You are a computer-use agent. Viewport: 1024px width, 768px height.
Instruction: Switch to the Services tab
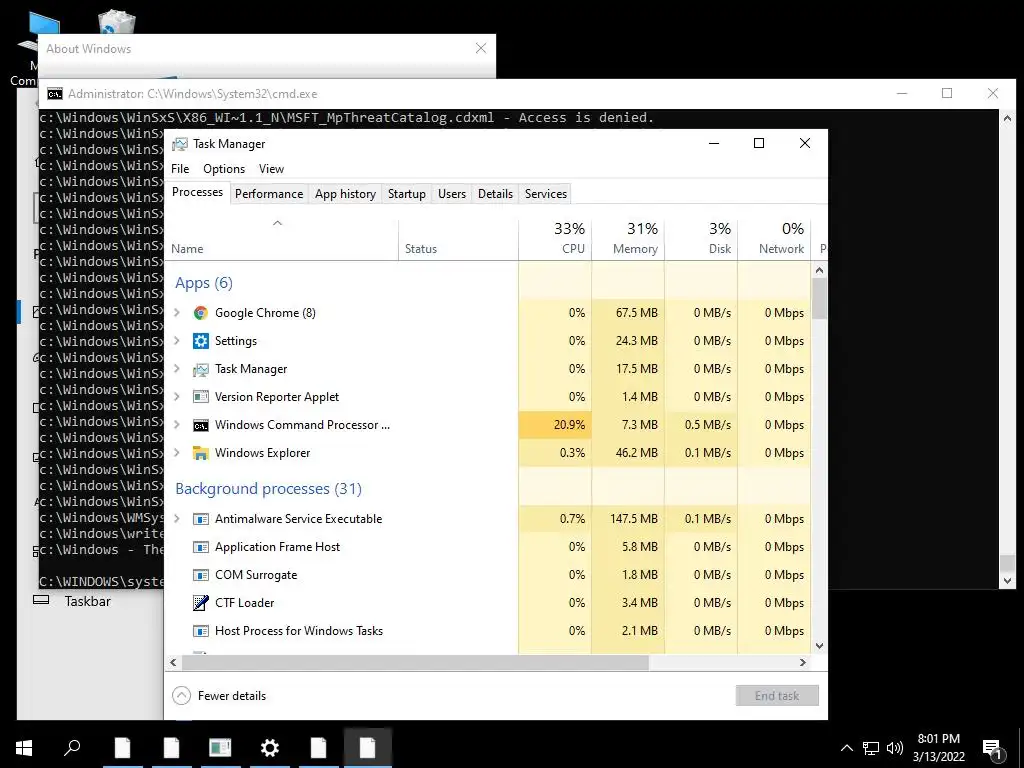(x=546, y=194)
